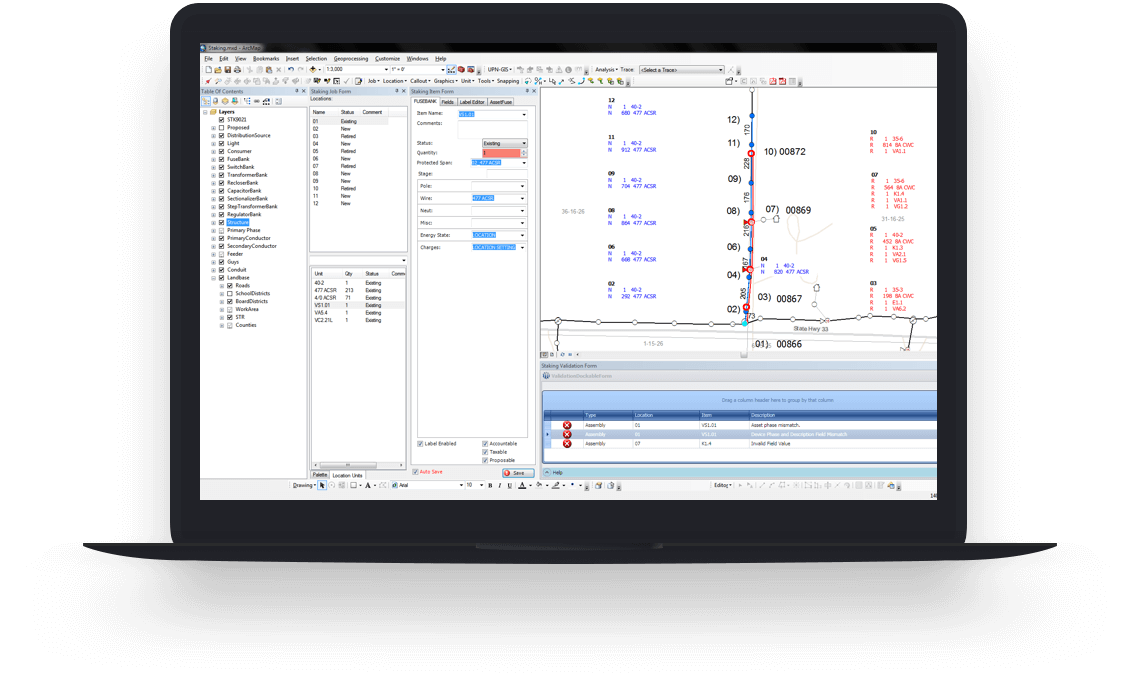This screenshot has width=1137, height=673.
Task: Collapse the Landbase group
Action: click(213, 278)
